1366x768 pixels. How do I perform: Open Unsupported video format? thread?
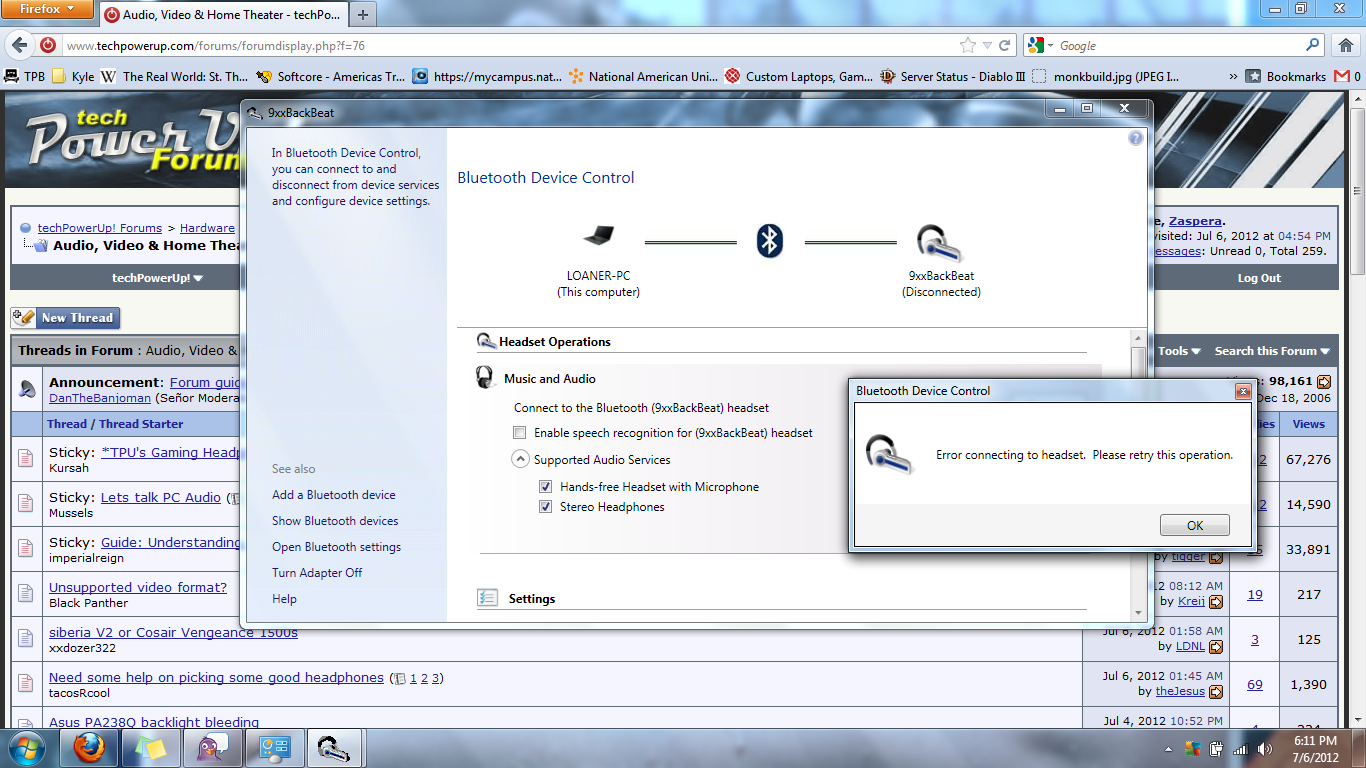[x=138, y=587]
